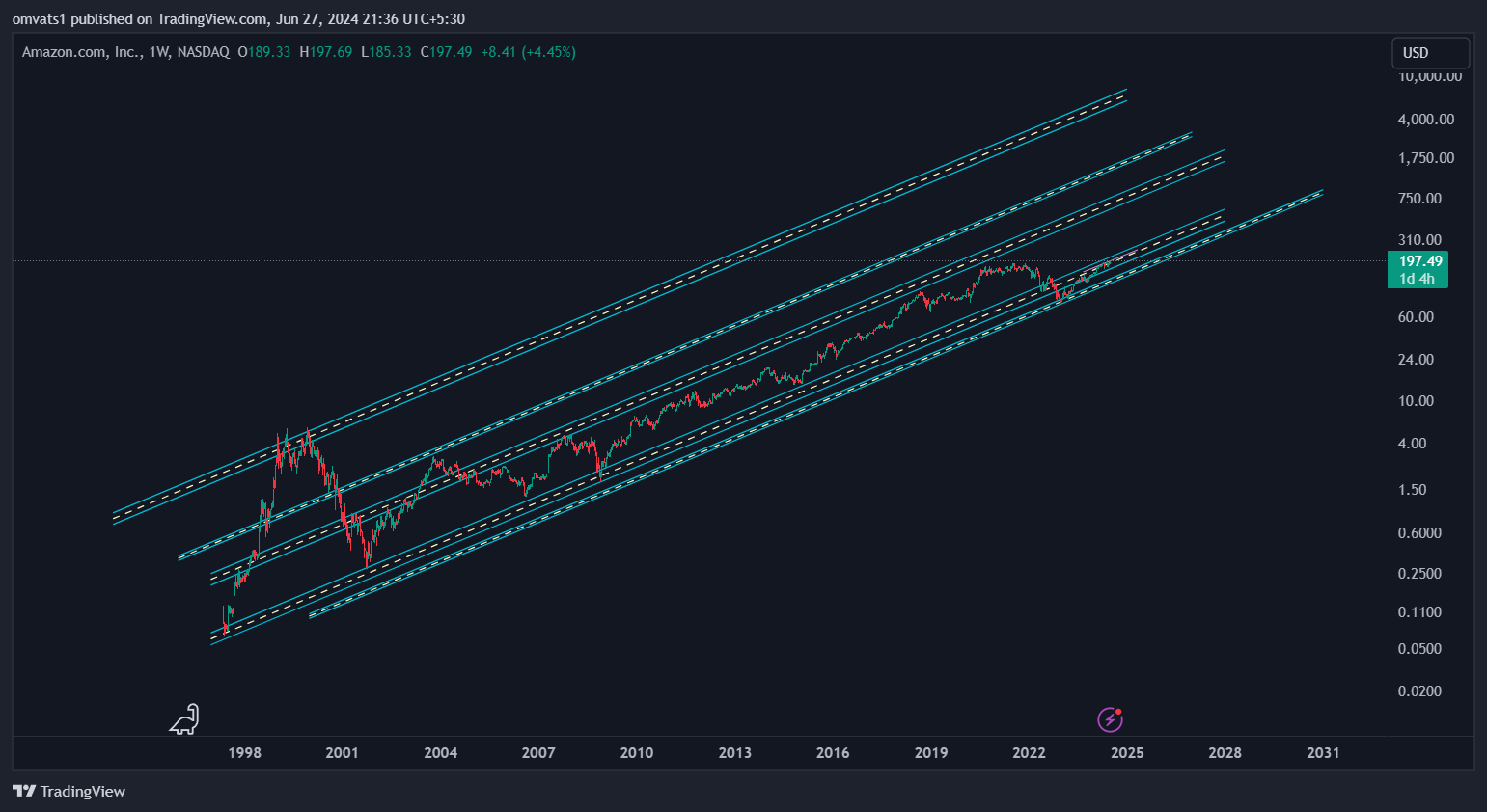Screen dimensions: 1487x812
Task: Click the 0.0200 price scale label
Action: pyautogui.click(x=1419, y=691)
